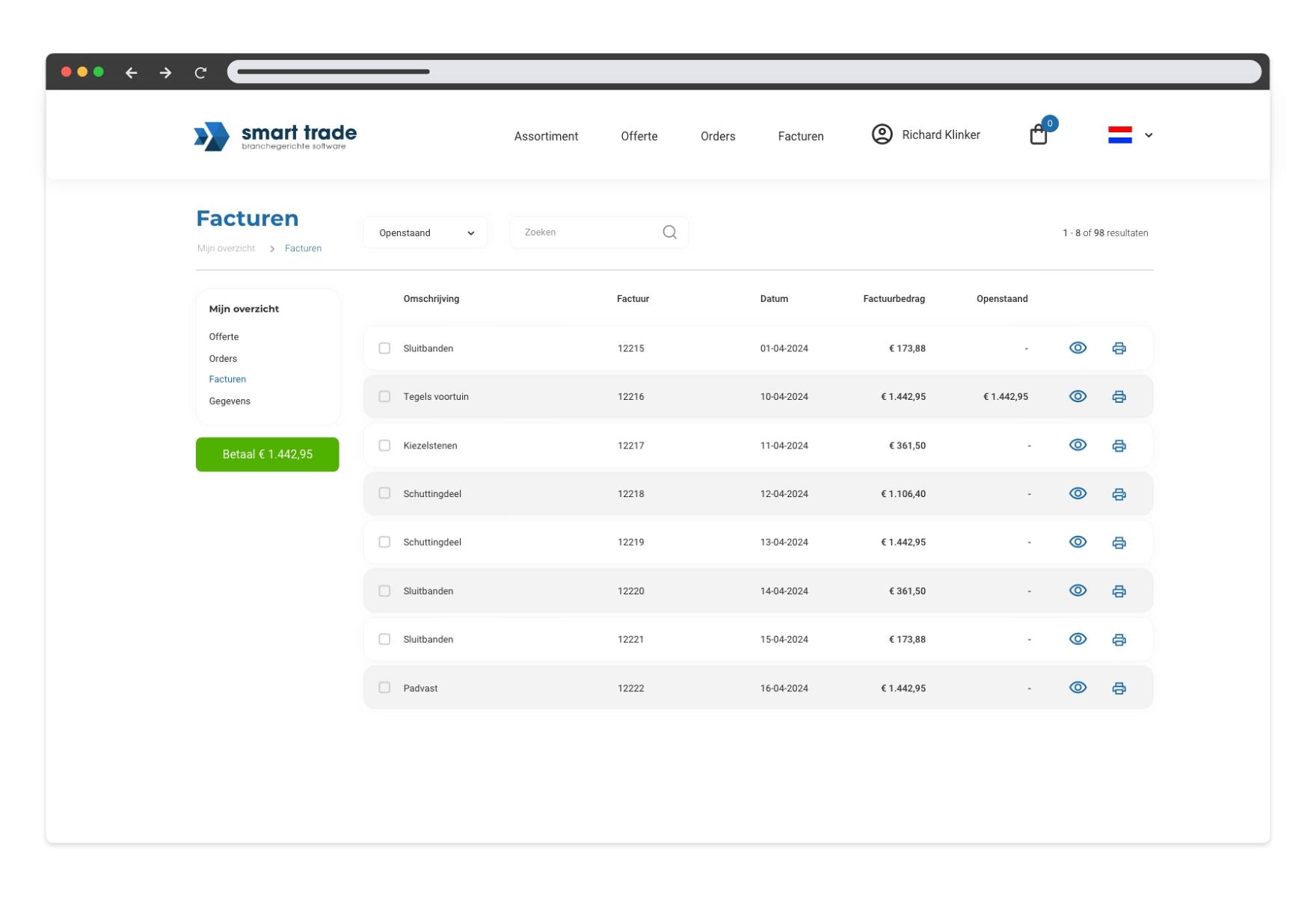Click the browser reload button
This screenshot has height=897, width=1316.
tap(200, 73)
